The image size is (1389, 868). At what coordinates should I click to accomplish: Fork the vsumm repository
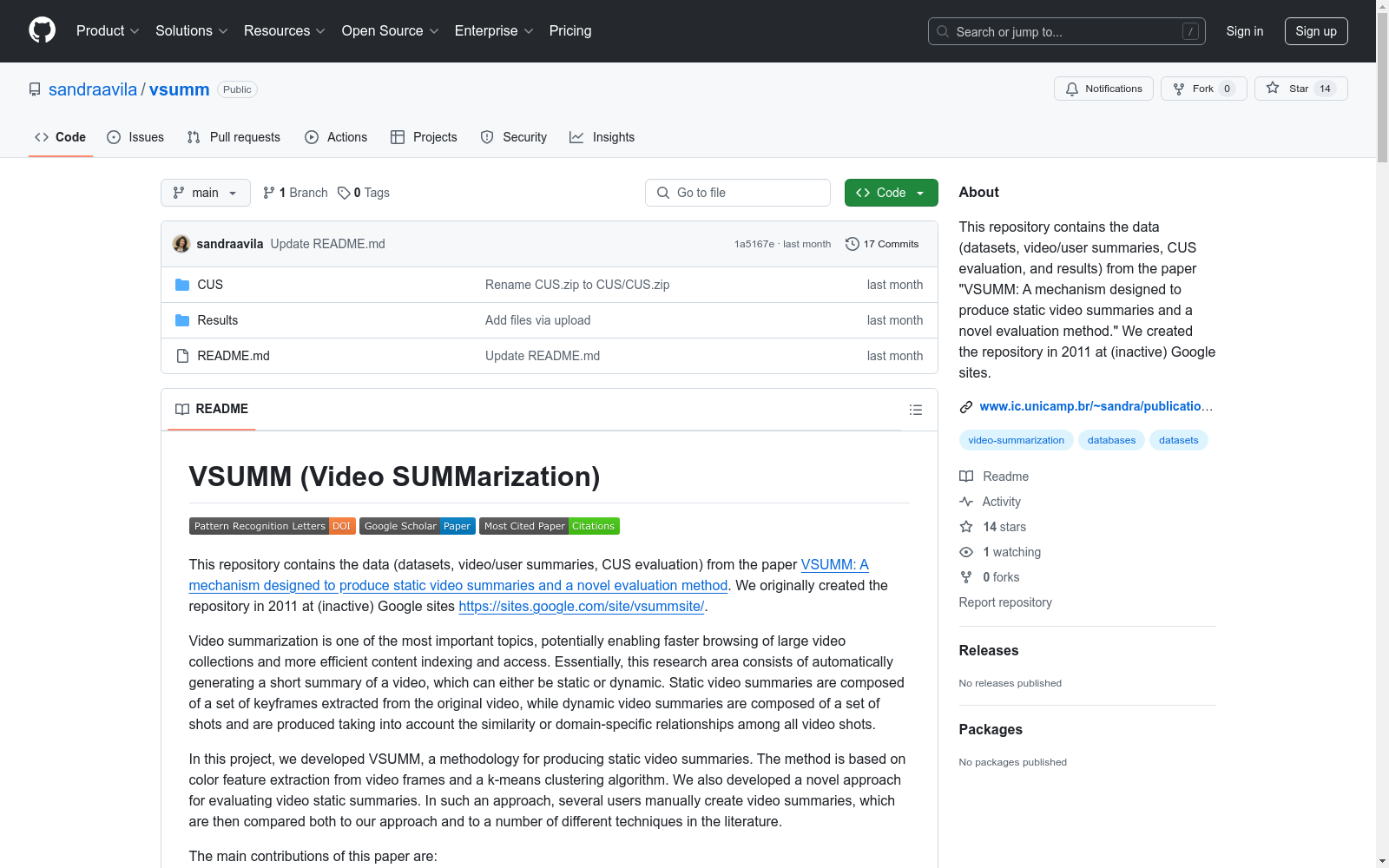click(1203, 89)
